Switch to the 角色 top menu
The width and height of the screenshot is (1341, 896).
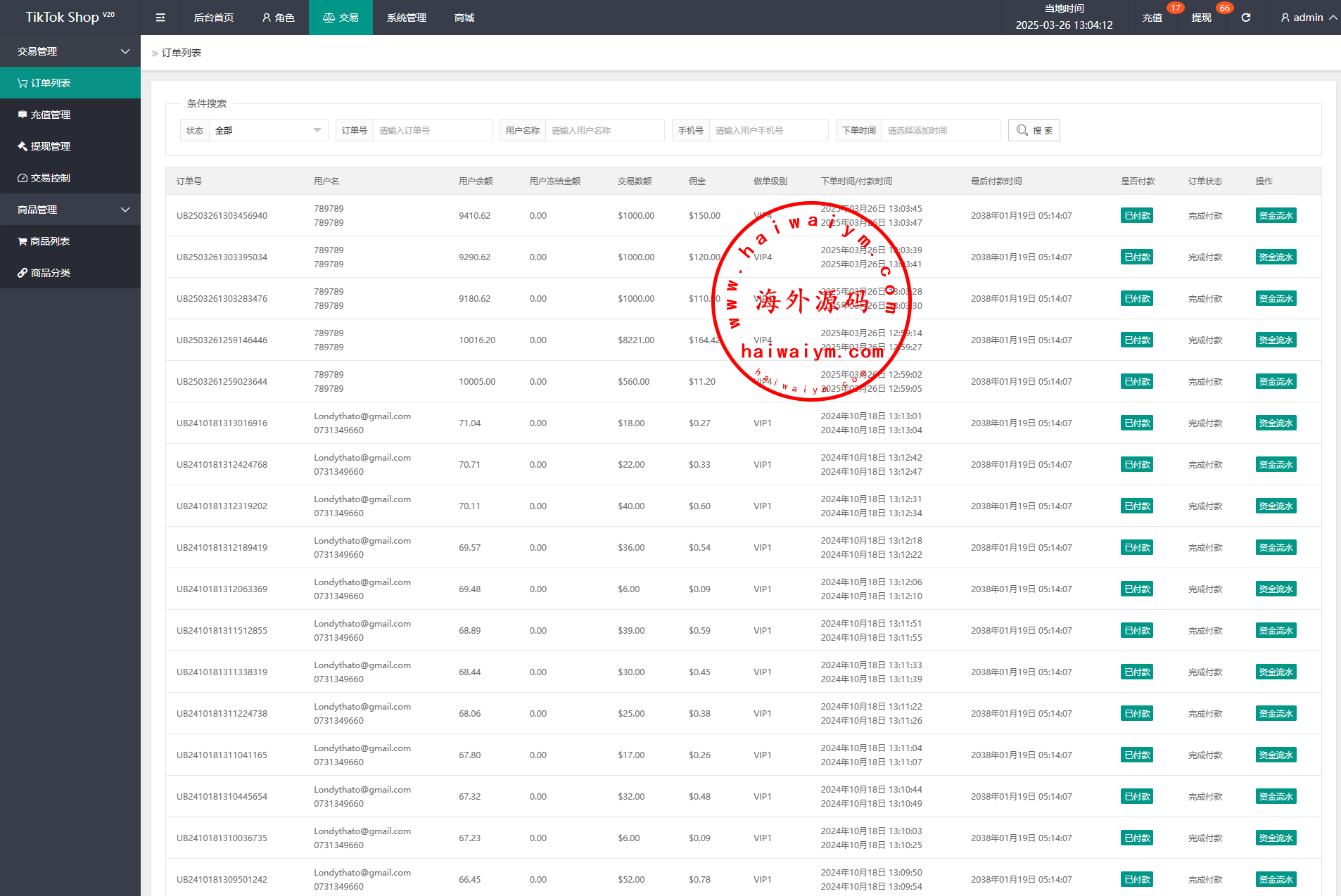[279, 18]
